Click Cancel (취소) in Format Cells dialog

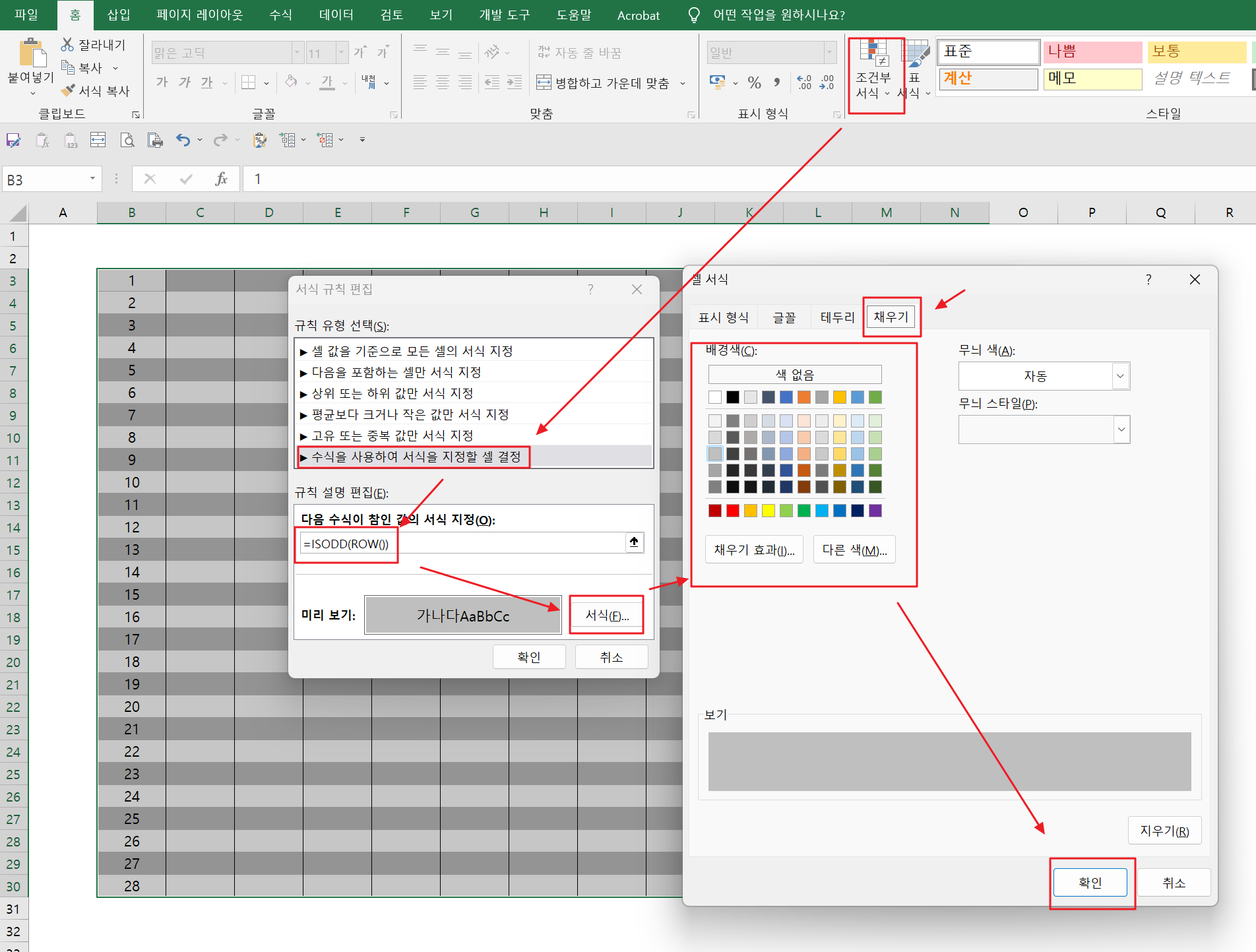1174,883
